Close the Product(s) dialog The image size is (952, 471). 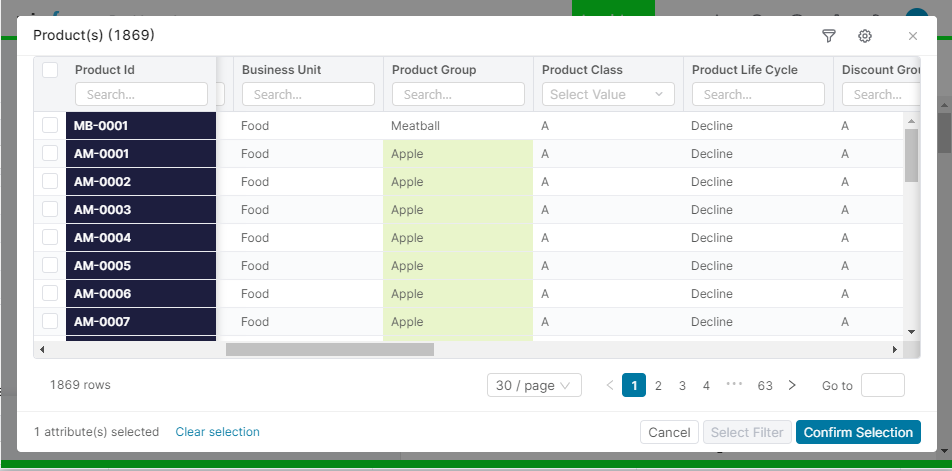point(912,36)
